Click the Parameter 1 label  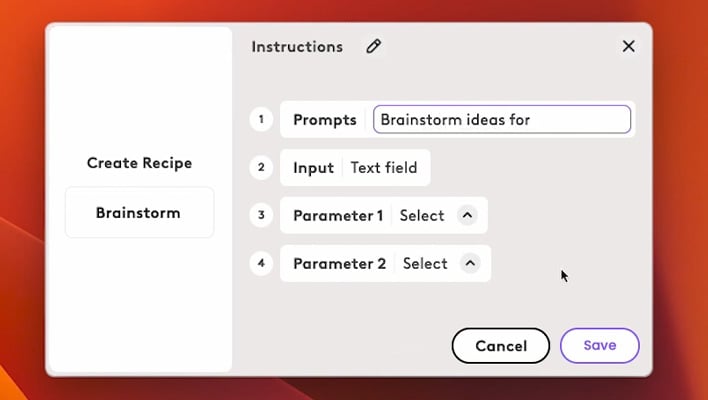pyautogui.click(x=338, y=215)
